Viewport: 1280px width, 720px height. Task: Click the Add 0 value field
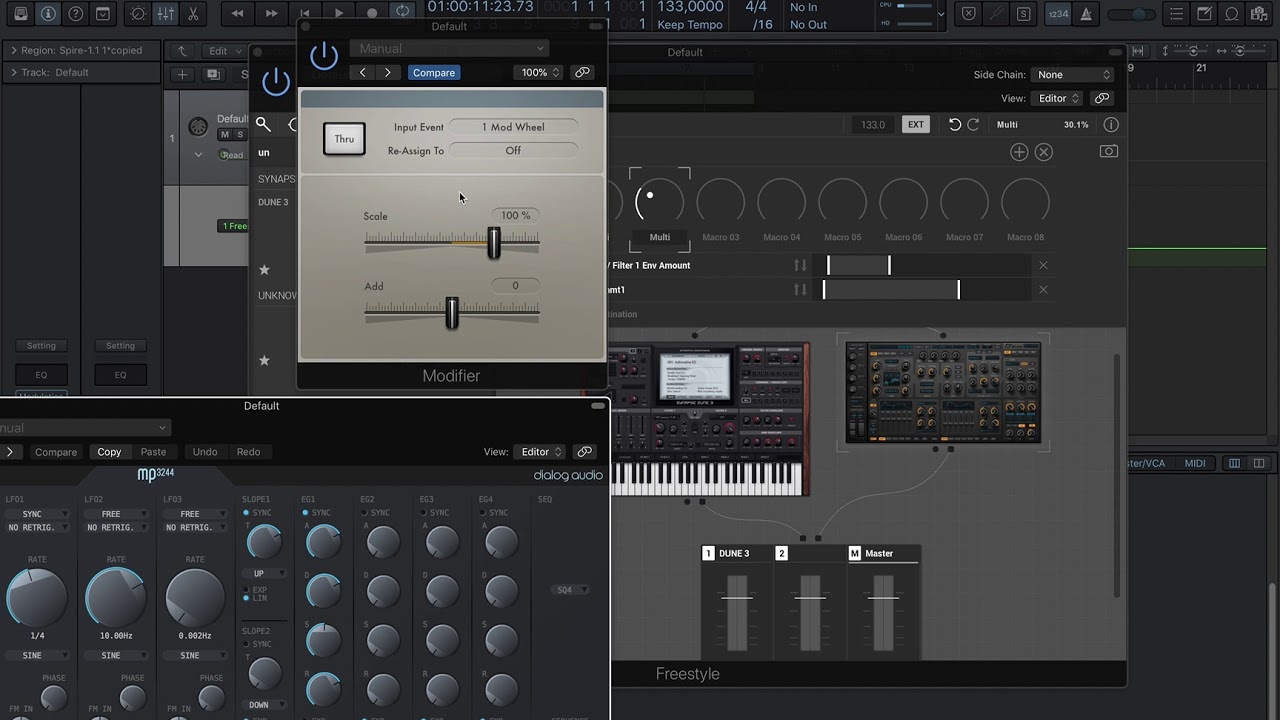516,285
